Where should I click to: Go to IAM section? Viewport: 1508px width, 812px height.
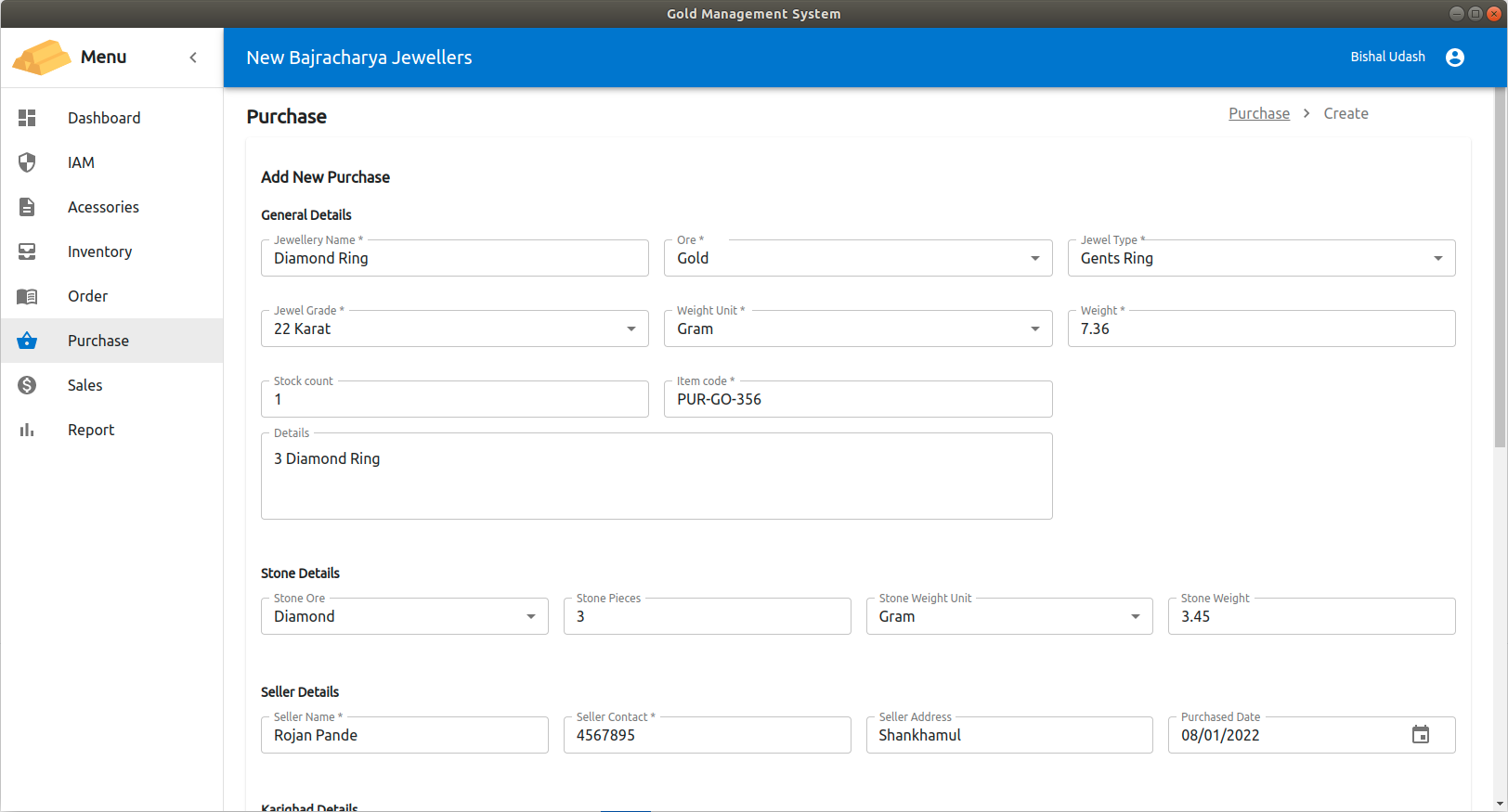(x=111, y=162)
